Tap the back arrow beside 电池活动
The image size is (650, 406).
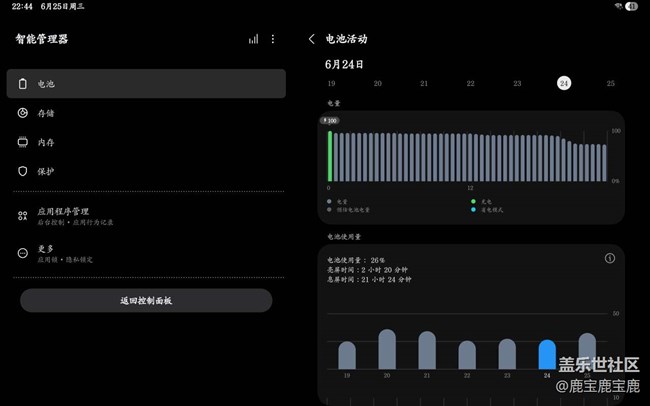312,39
